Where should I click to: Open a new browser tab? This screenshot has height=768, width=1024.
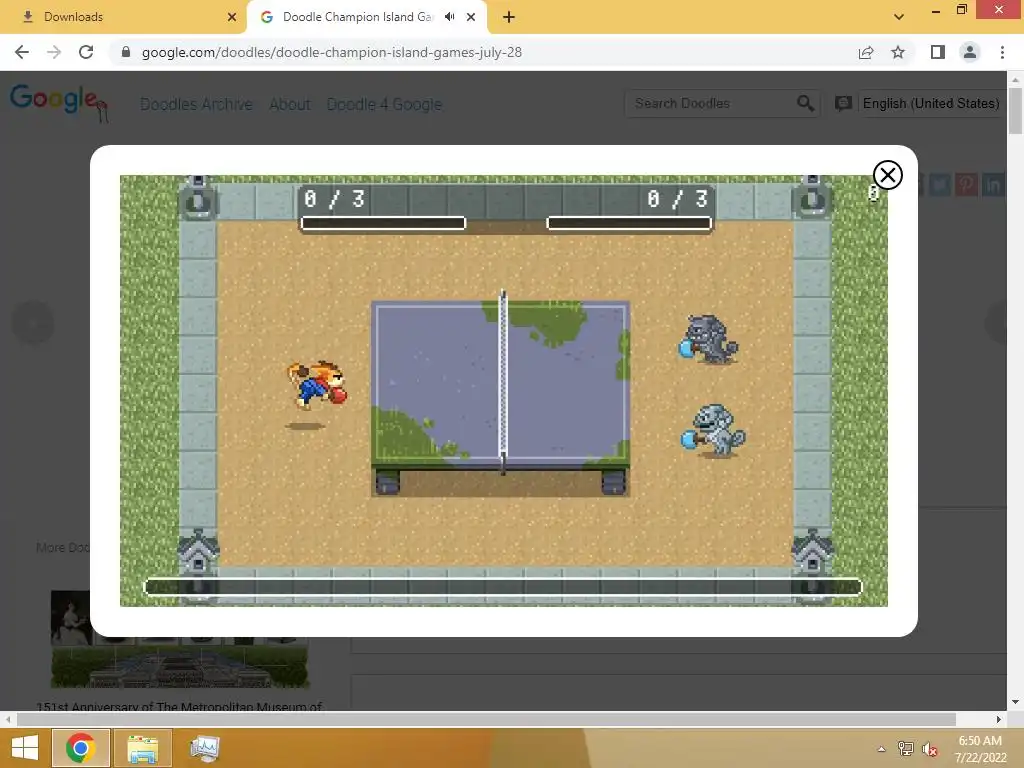pos(509,17)
